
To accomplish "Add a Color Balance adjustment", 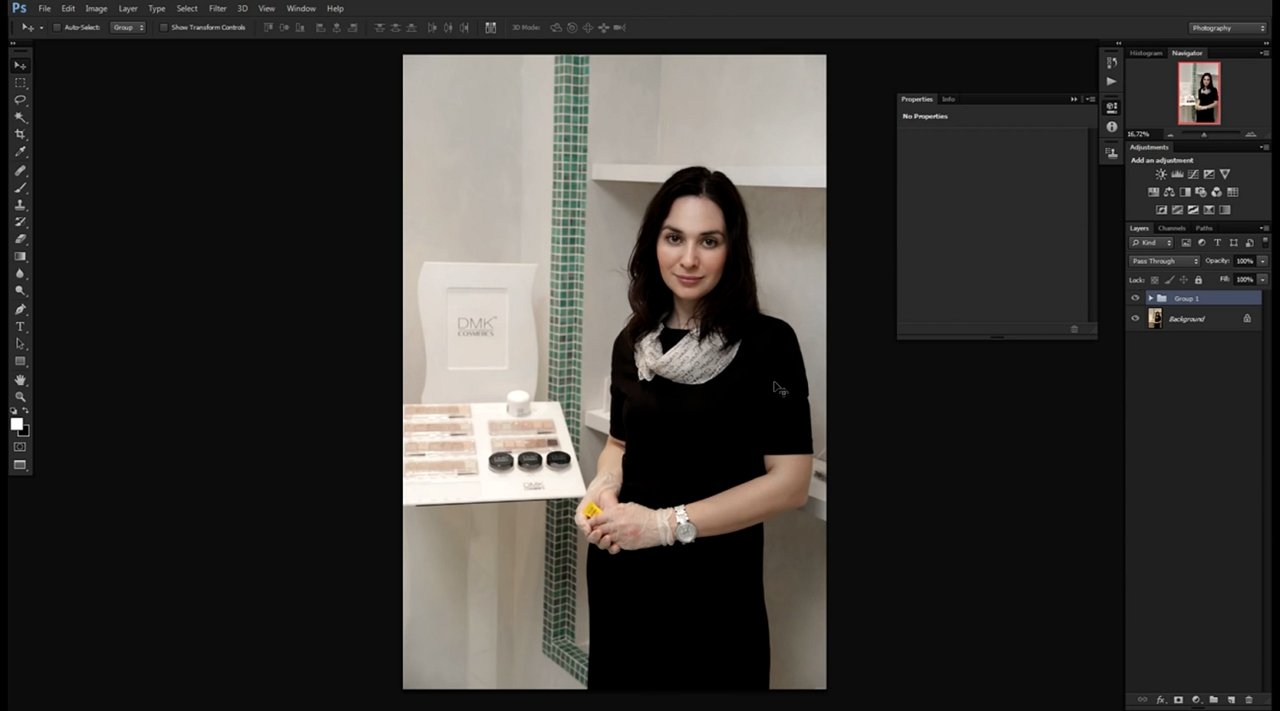I will coord(1169,192).
